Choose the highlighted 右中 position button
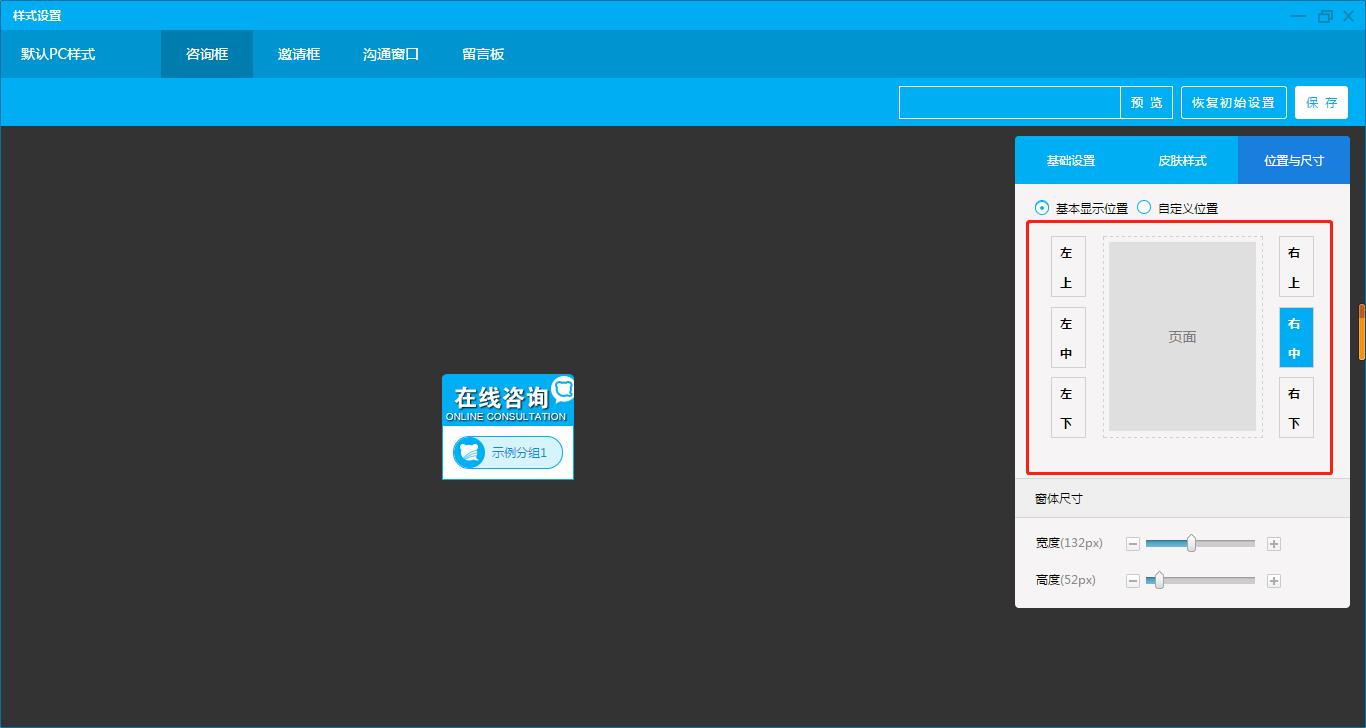Screen dimensions: 1366x728 [1296, 338]
